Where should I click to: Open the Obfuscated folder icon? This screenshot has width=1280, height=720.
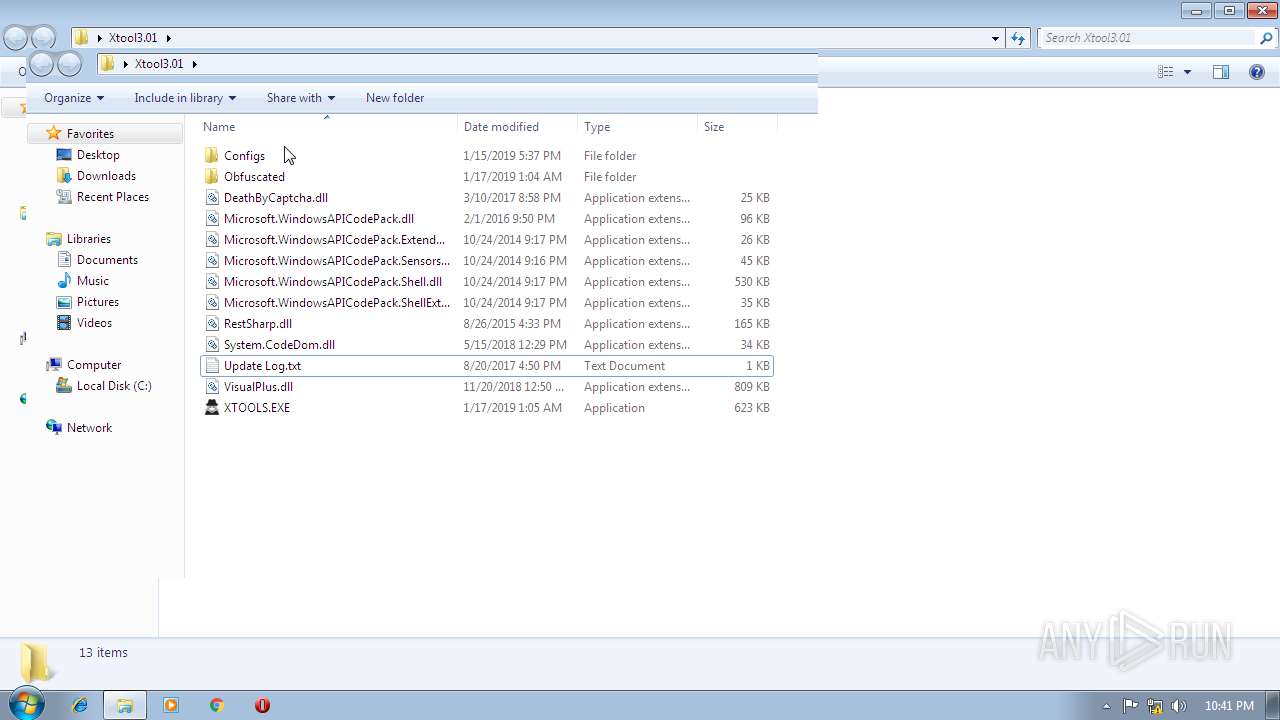coord(211,177)
